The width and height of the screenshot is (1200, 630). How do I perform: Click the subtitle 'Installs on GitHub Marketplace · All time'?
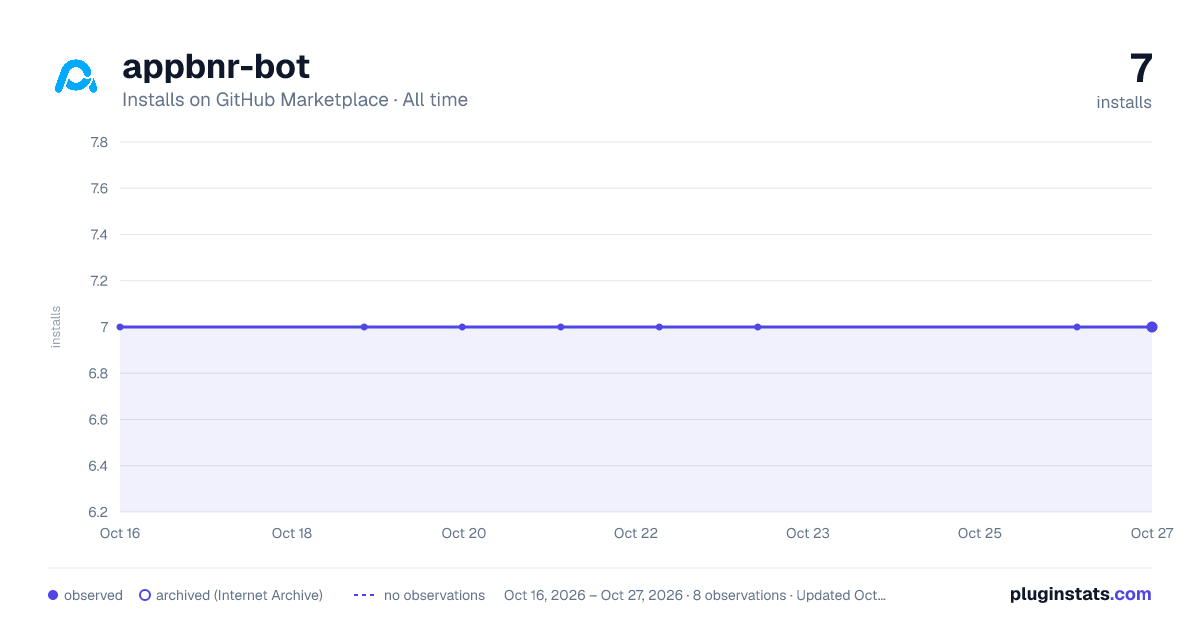pyautogui.click(x=295, y=100)
